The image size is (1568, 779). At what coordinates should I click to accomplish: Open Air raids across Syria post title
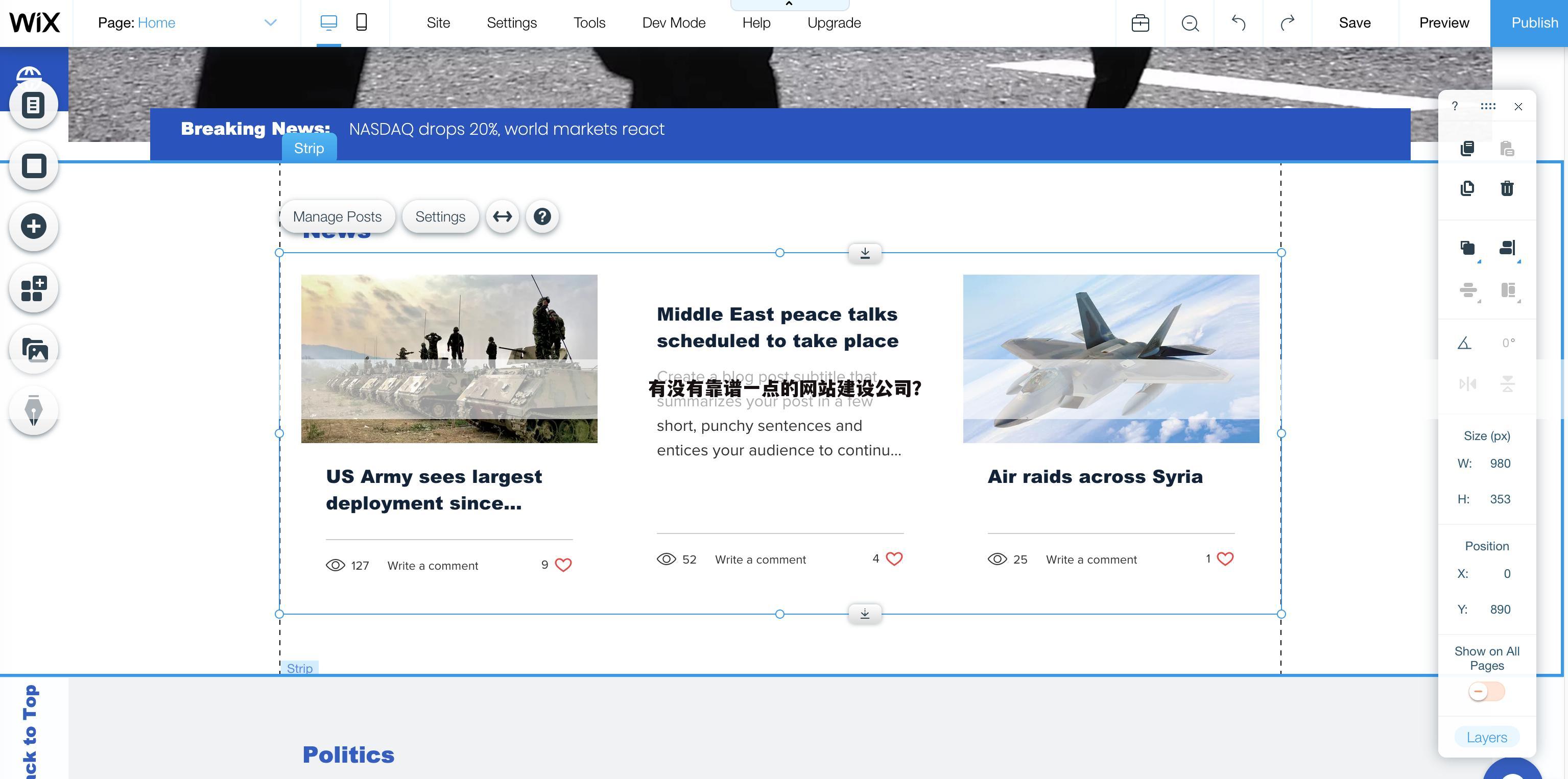click(1095, 476)
